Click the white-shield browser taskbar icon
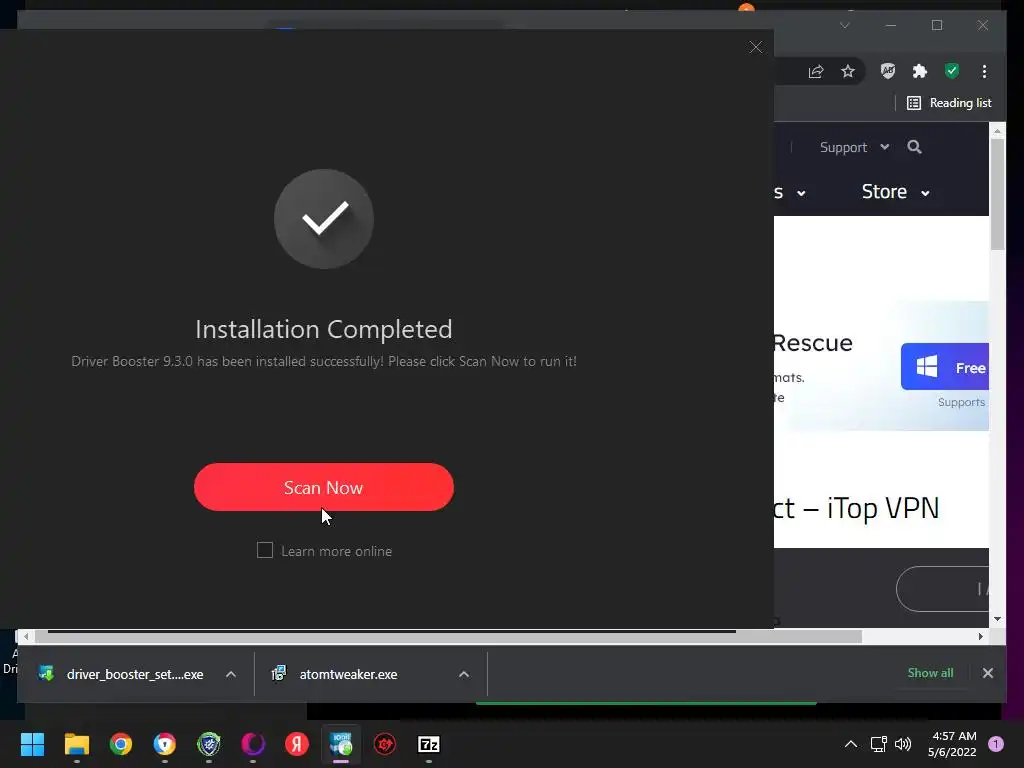1024x768 pixels. tap(165, 744)
